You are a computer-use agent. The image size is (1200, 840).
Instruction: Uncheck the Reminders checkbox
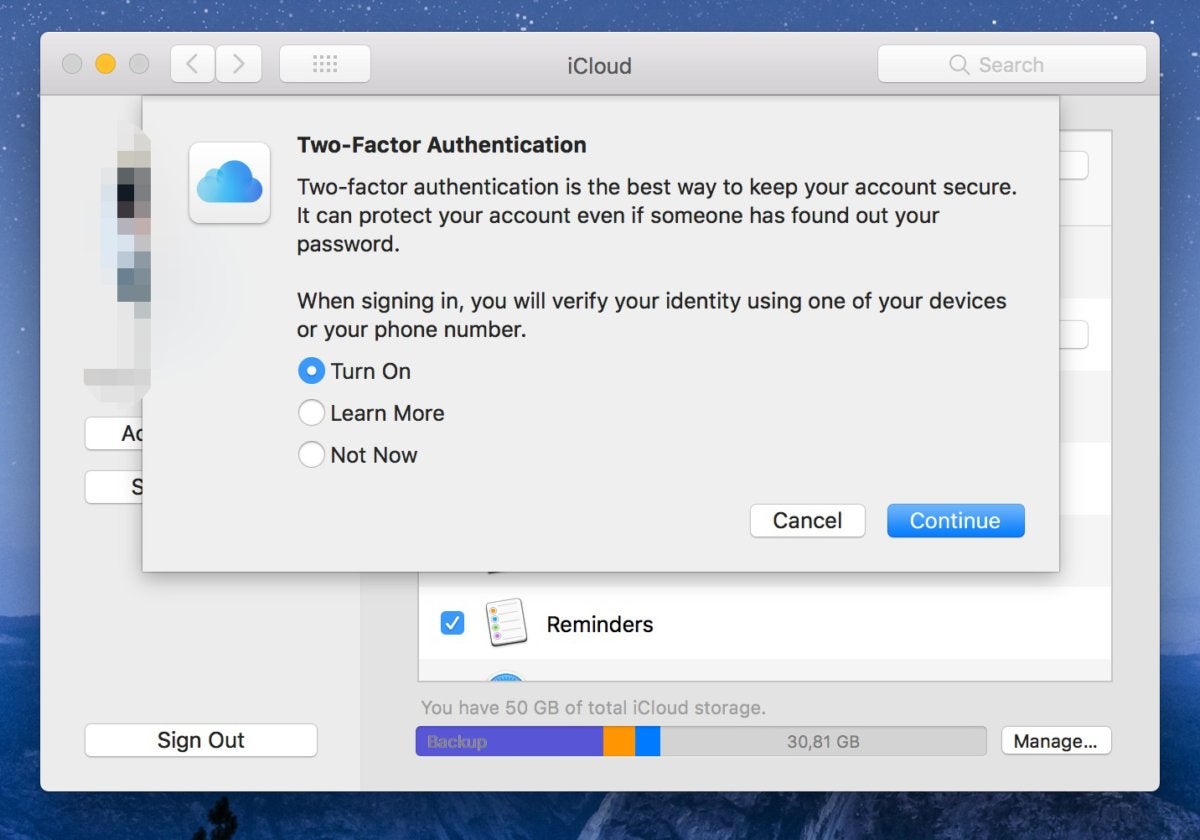[x=452, y=624]
